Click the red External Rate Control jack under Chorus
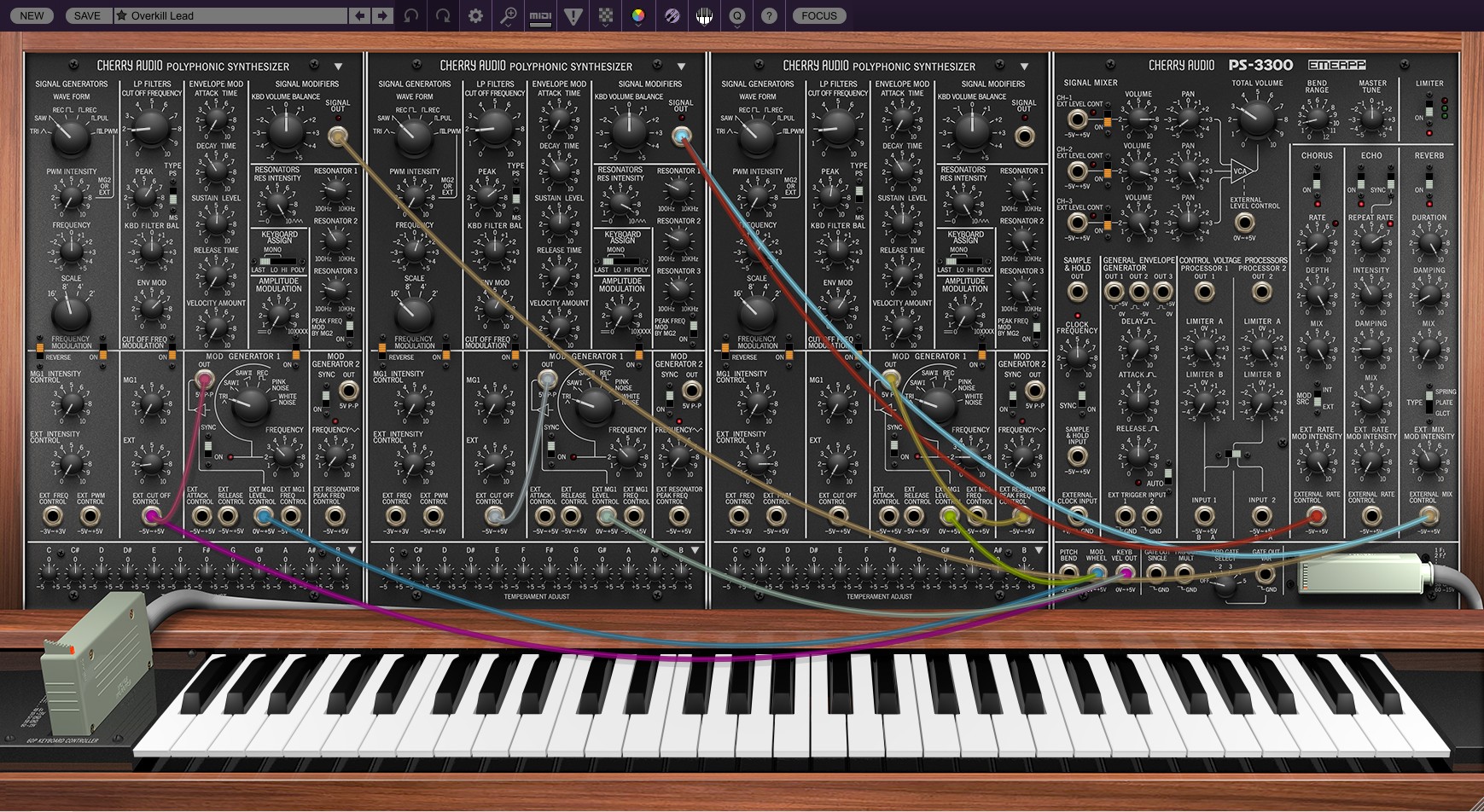The height and width of the screenshot is (812, 1484). tap(1317, 516)
